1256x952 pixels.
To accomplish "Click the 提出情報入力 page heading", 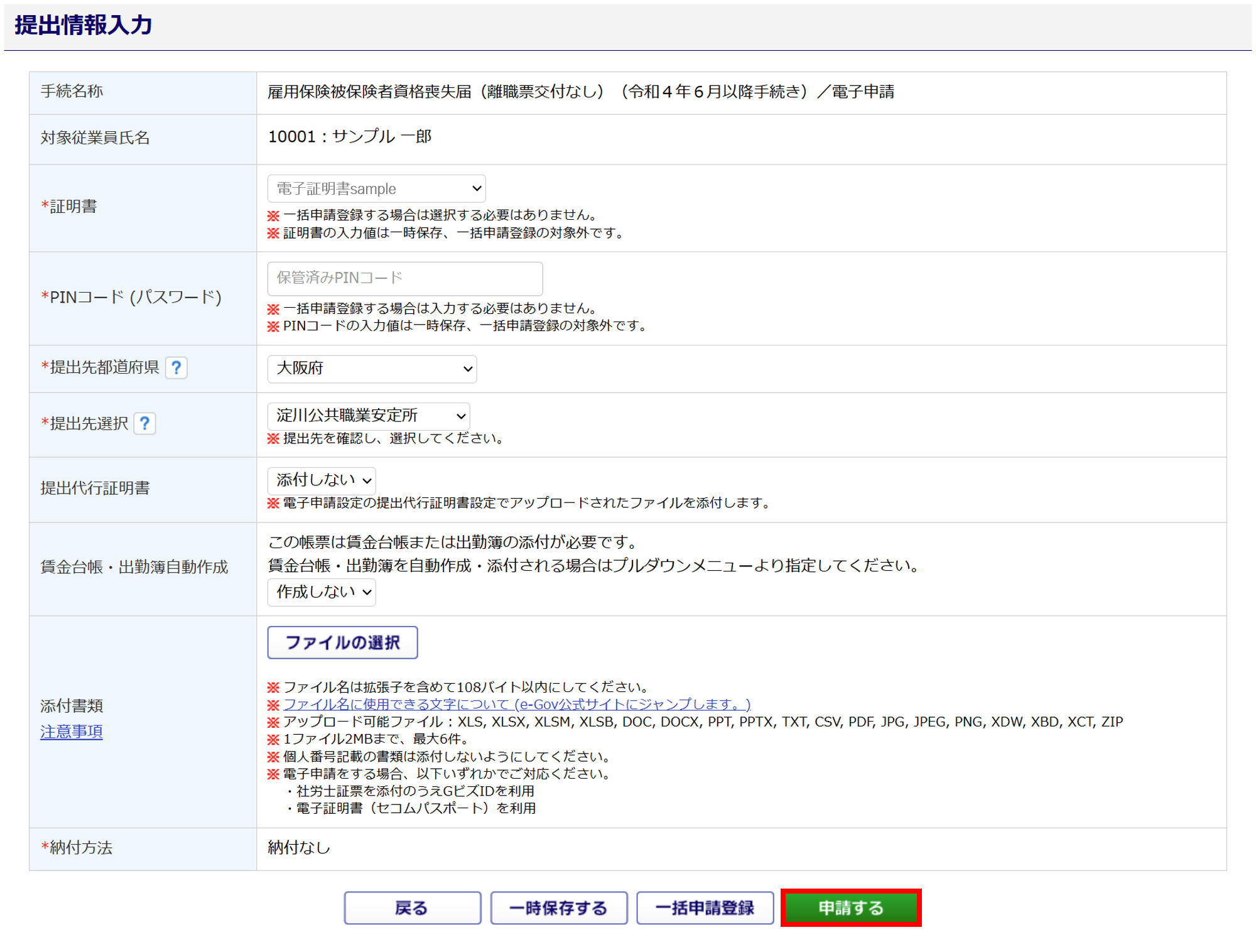I will tap(84, 25).
